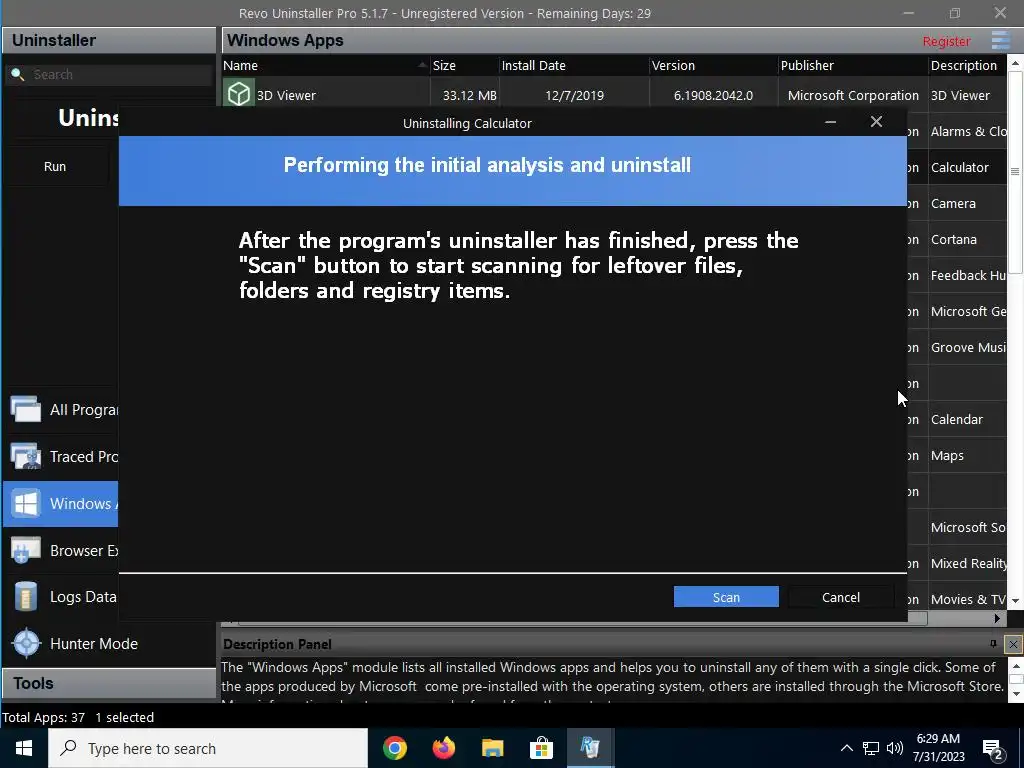The height and width of the screenshot is (768, 1024).
Task: Select the 3D Viewer app icon
Action: [x=238, y=94]
